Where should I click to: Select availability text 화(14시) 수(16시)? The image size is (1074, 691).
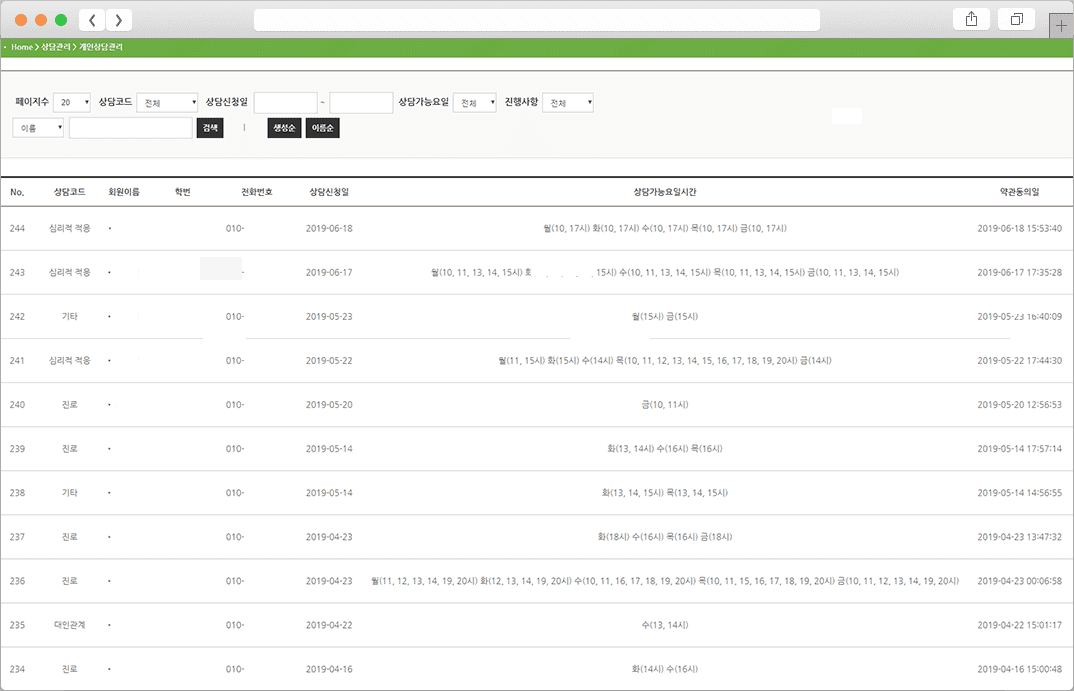click(x=665, y=669)
